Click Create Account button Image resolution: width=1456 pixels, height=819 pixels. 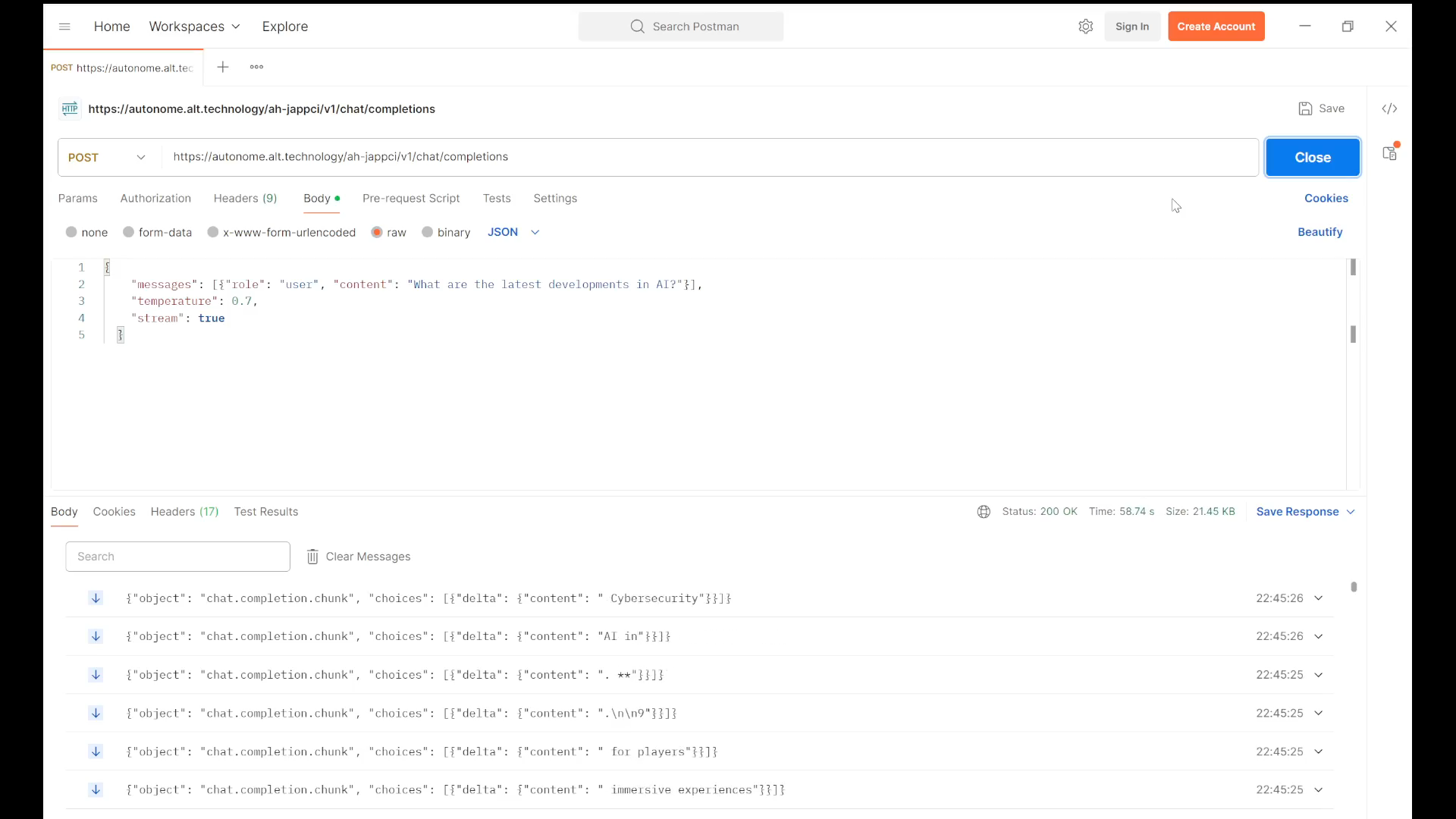click(1216, 27)
